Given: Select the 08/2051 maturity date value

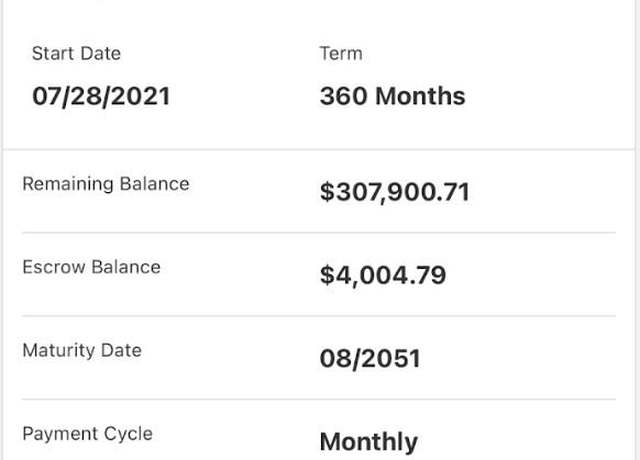Looking at the screenshot, I should [x=370, y=358].
